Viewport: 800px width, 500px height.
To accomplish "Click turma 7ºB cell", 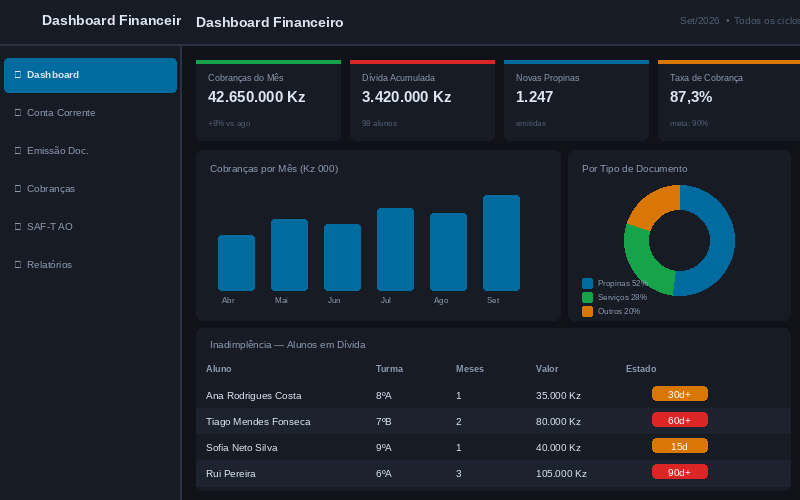I will click(384, 421).
